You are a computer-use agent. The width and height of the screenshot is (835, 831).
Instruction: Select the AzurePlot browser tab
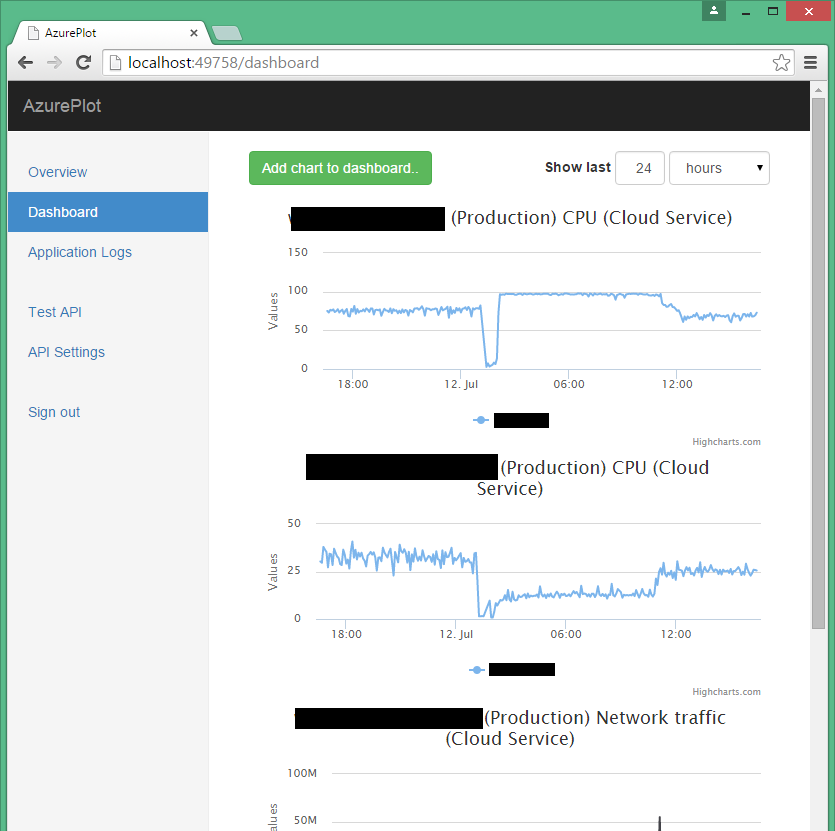click(x=100, y=31)
